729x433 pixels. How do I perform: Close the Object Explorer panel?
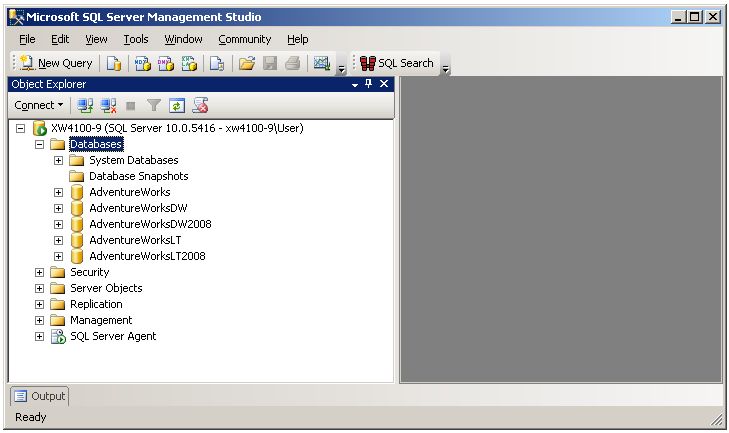tap(384, 84)
